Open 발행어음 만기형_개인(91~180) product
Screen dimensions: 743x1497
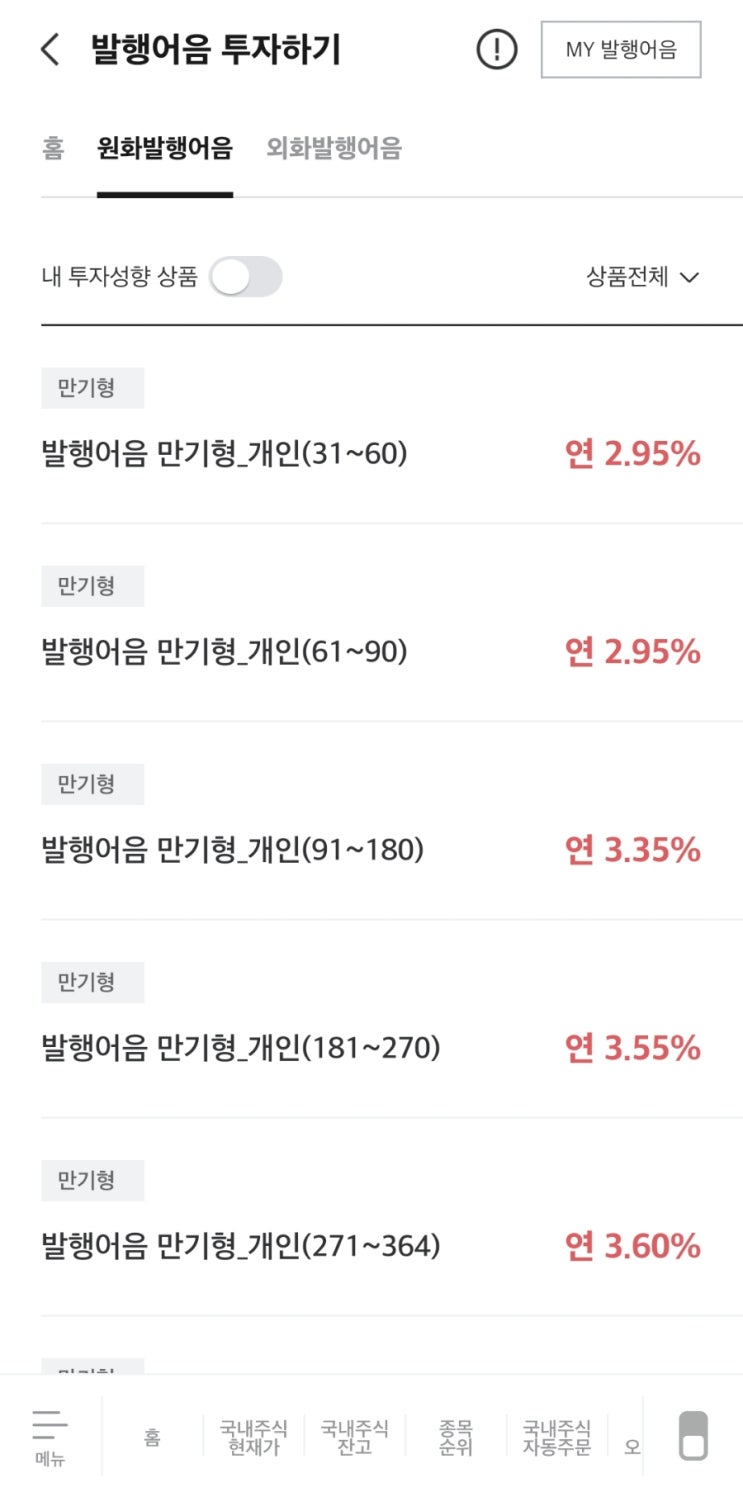[371, 830]
